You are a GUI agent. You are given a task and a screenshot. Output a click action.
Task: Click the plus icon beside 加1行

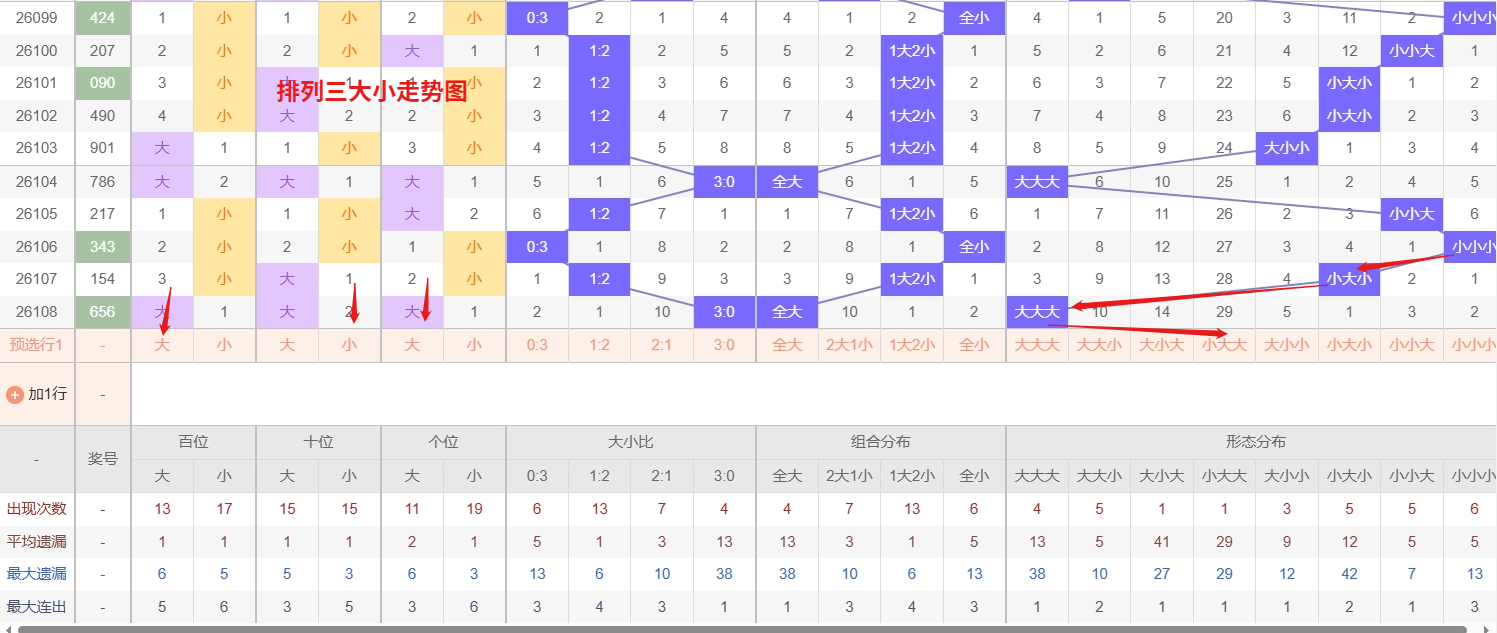15,394
